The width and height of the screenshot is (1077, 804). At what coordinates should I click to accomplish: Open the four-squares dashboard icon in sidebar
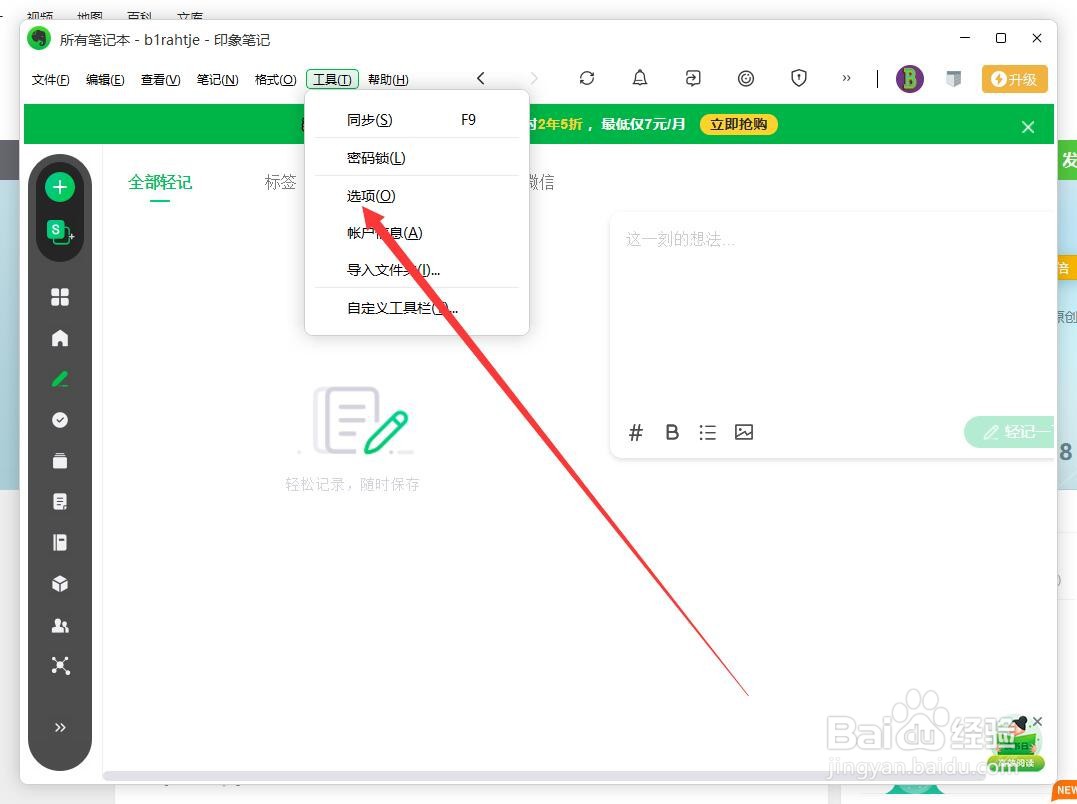click(60, 297)
